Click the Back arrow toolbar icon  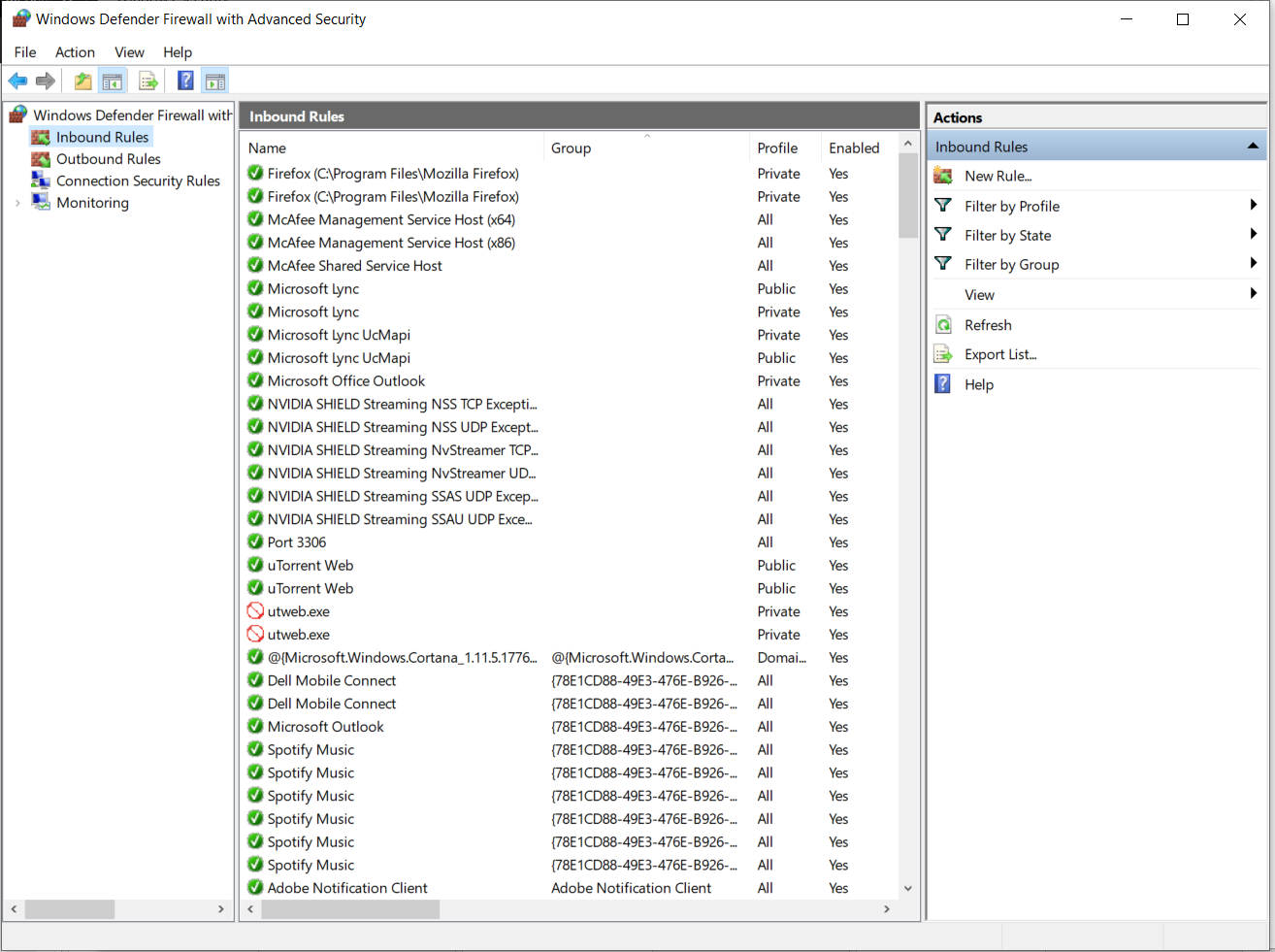click(17, 82)
